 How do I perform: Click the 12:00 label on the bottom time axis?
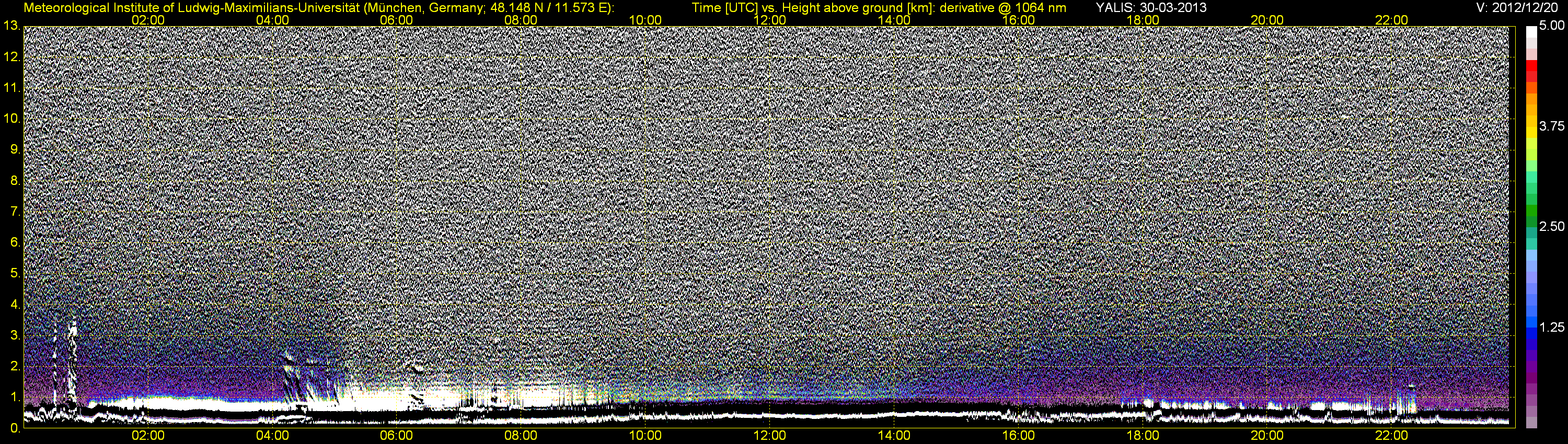tap(769, 436)
